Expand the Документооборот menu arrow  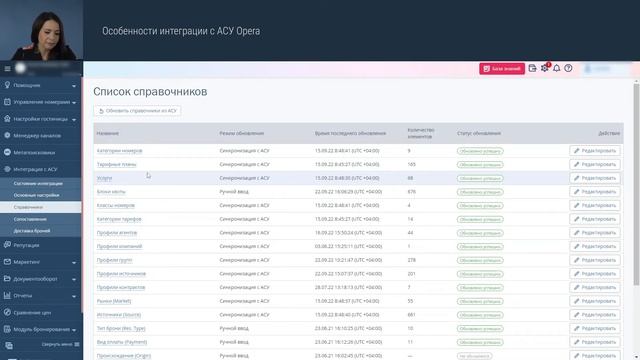(x=74, y=280)
